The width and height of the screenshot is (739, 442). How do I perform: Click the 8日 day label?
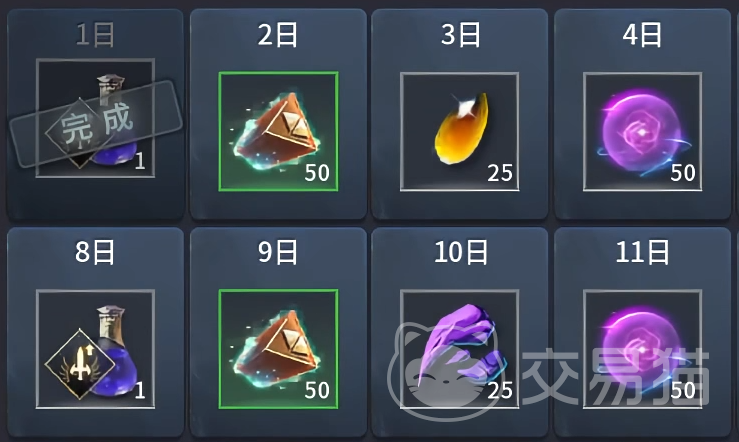tap(95, 252)
